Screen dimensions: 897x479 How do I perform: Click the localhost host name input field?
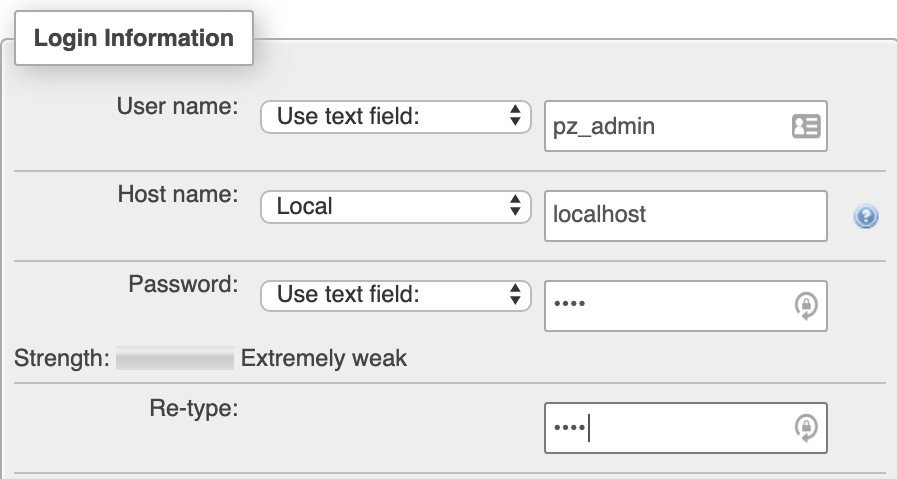pos(686,216)
